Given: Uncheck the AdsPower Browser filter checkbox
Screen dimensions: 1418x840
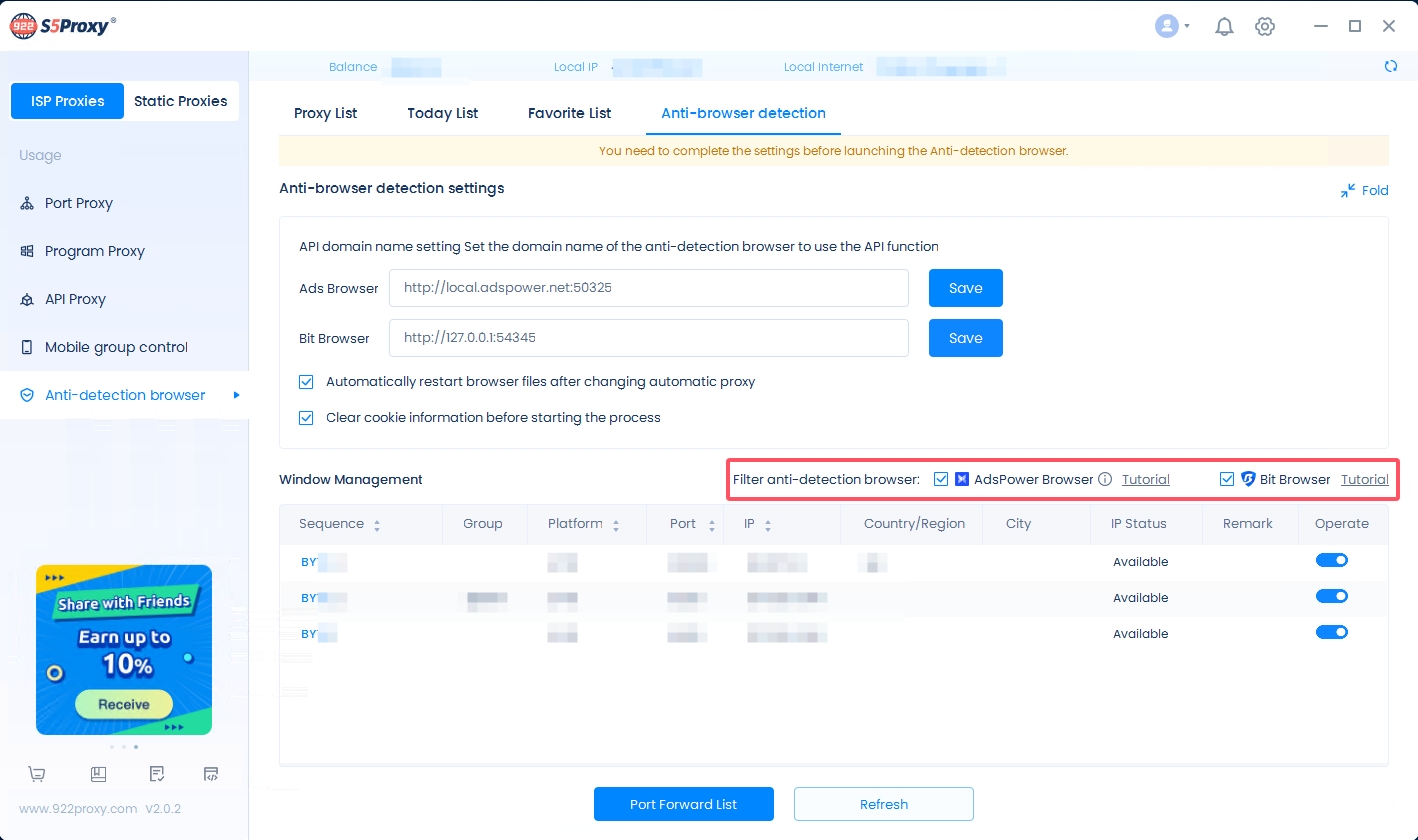Looking at the screenshot, I should 941,480.
